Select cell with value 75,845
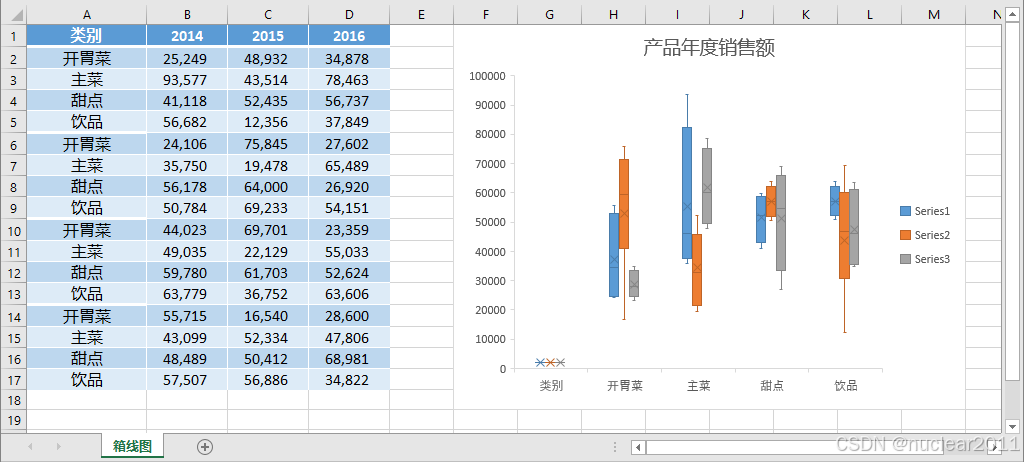The width and height of the screenshot is (1024, 462). point(268,144)
